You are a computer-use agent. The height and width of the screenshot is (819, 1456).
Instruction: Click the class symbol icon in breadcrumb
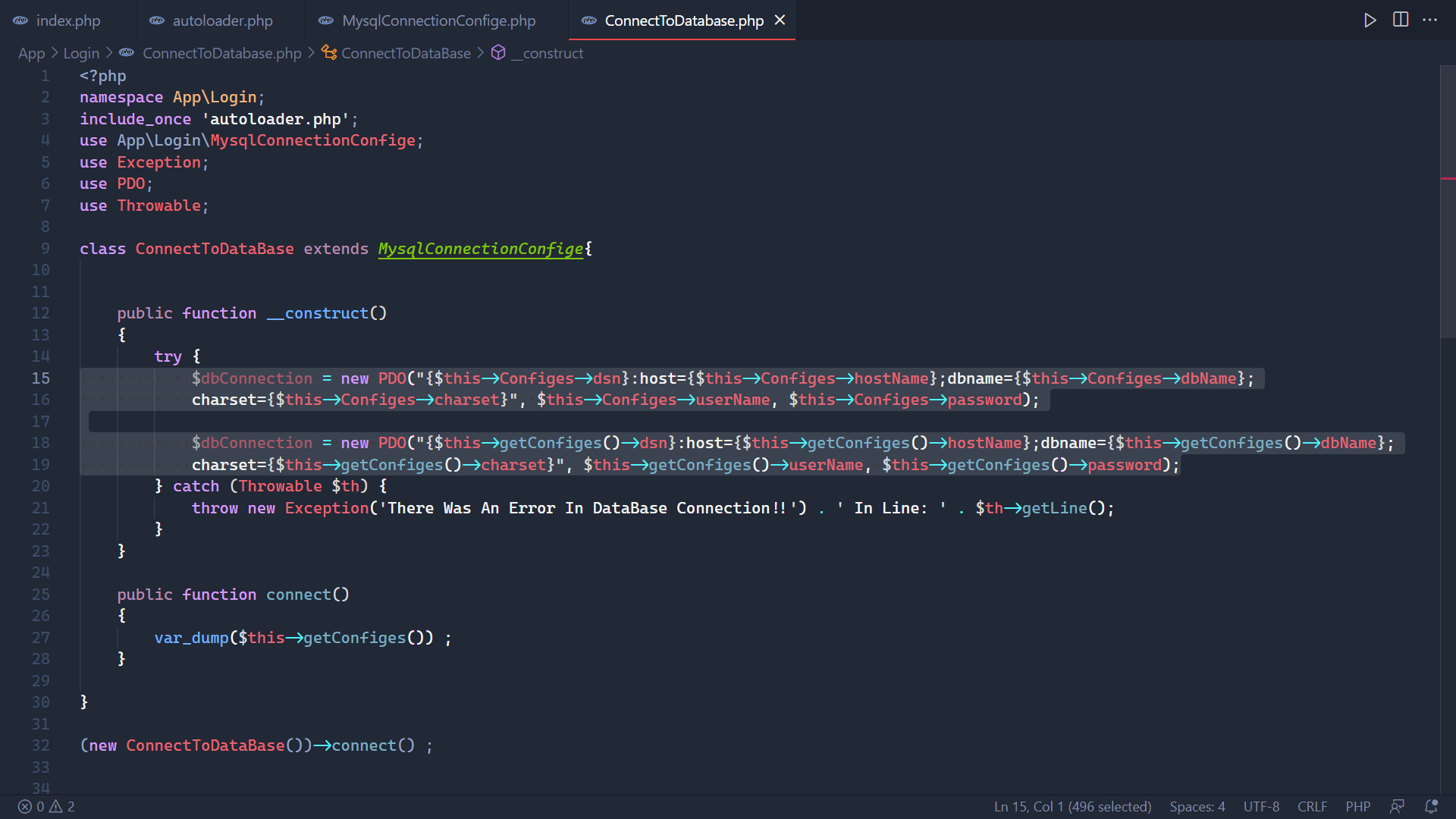pos(328,52)
